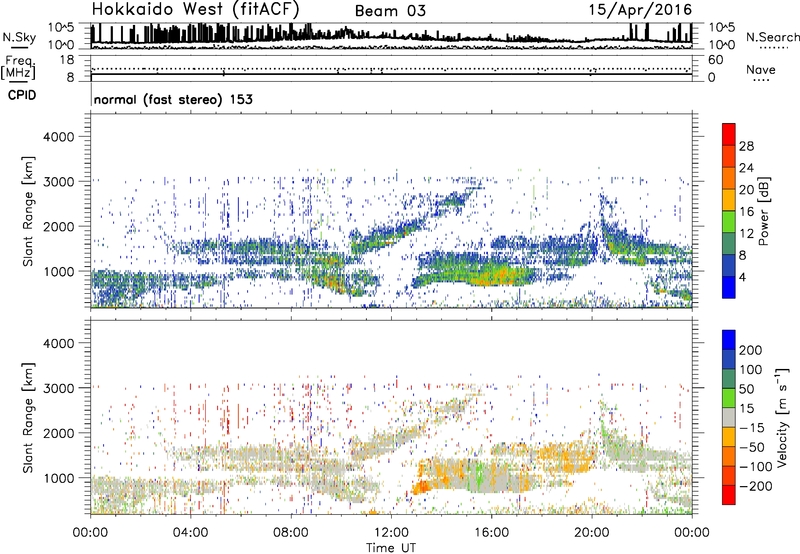800x554 pixels.
Task: Click the '4' label on Power colorbar
Action: point(742,277)
